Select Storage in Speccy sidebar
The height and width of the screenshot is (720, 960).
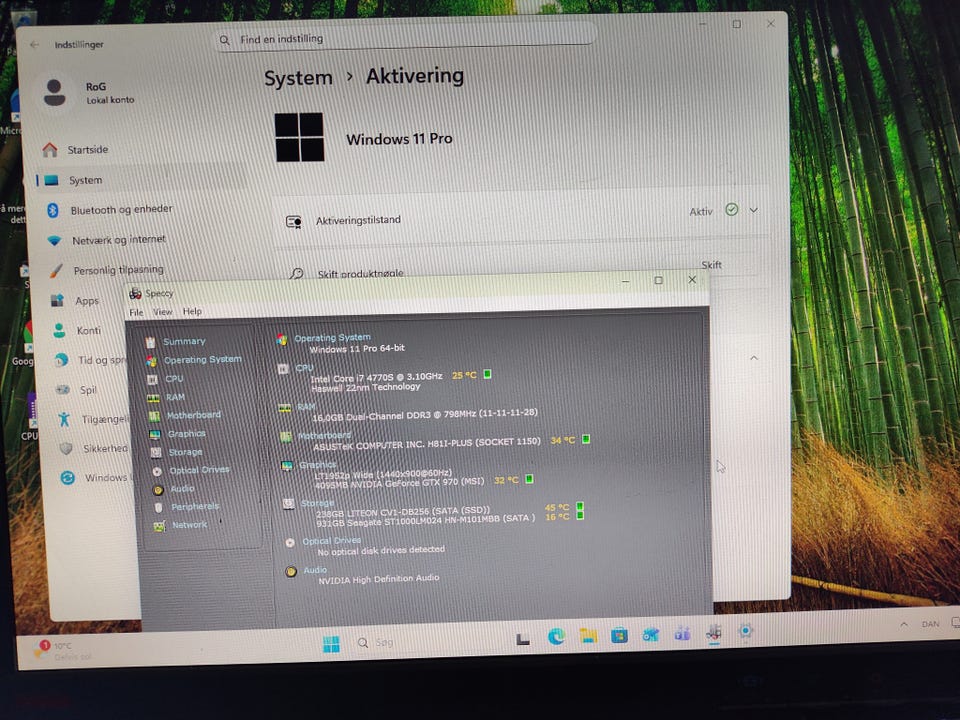[185, 452]
